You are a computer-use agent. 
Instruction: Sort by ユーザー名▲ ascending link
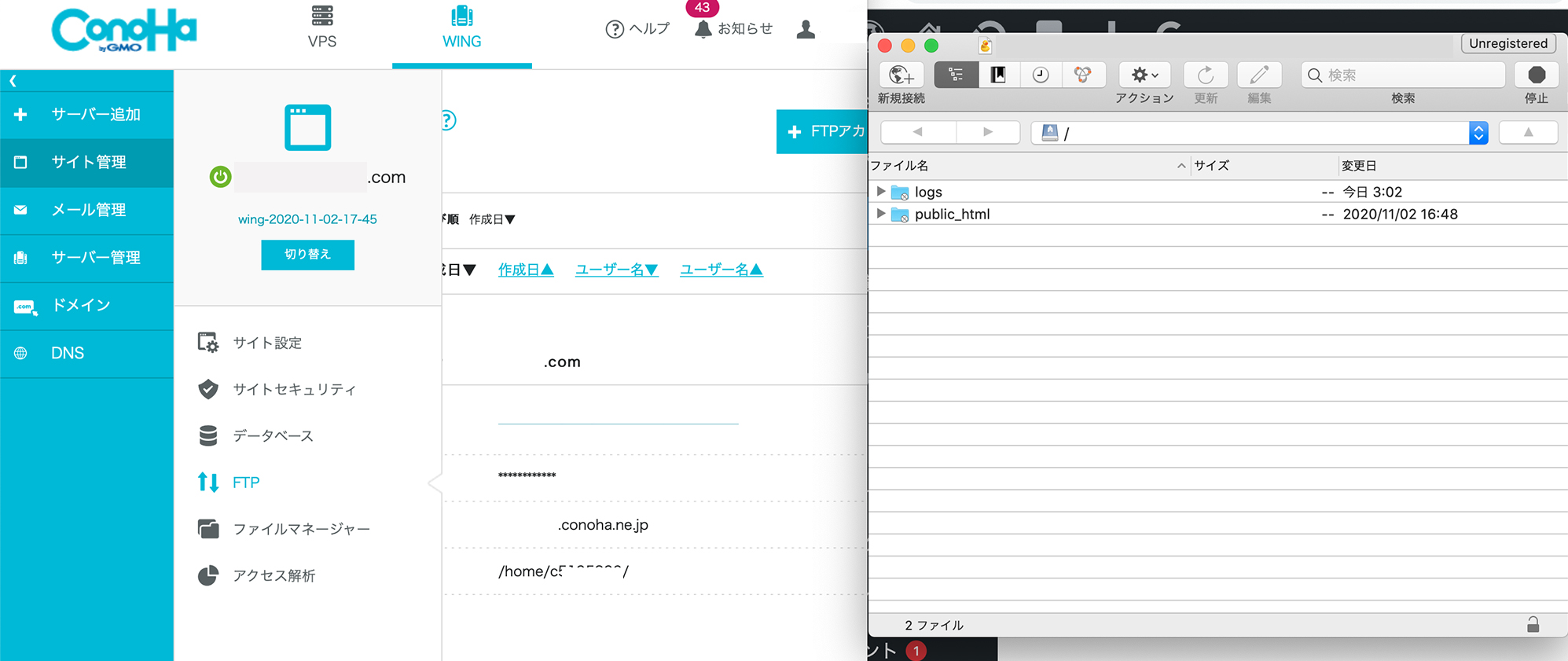721,270
